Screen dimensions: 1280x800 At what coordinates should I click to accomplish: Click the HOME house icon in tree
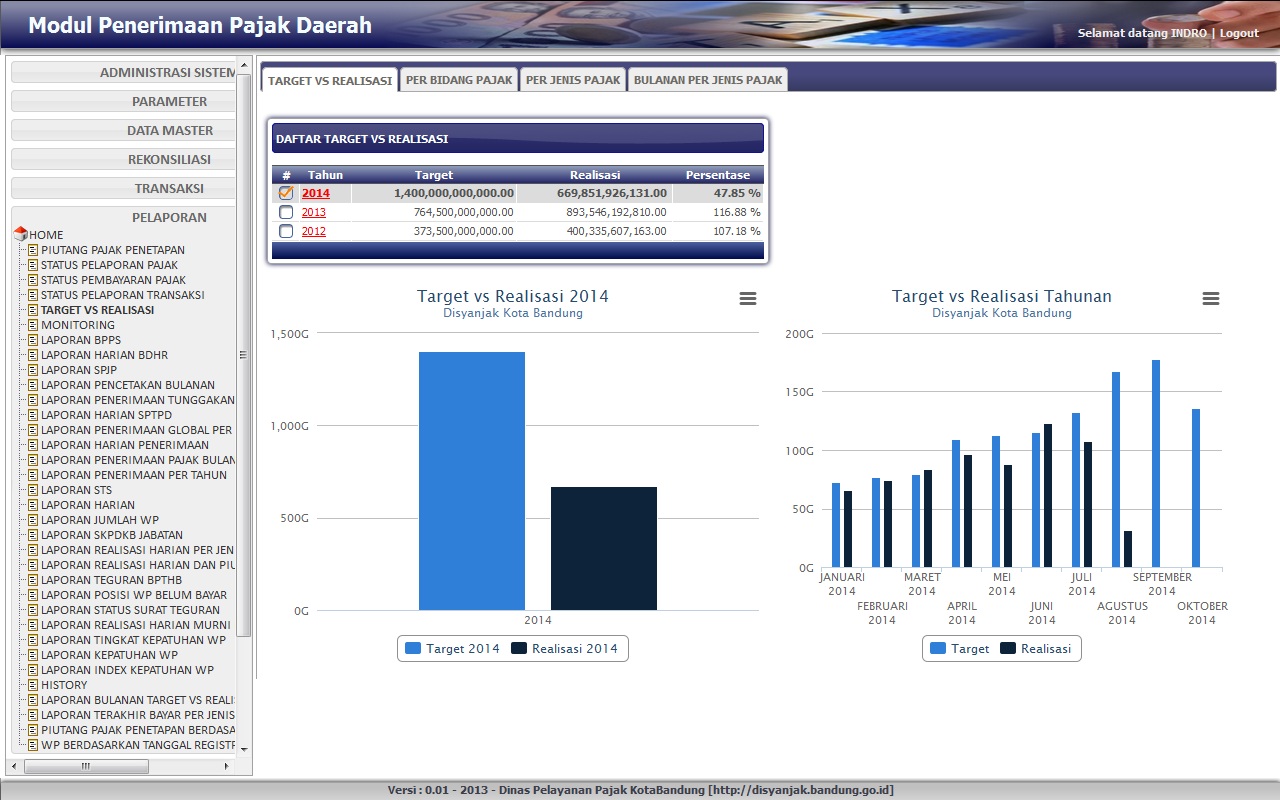pos(20,234)
